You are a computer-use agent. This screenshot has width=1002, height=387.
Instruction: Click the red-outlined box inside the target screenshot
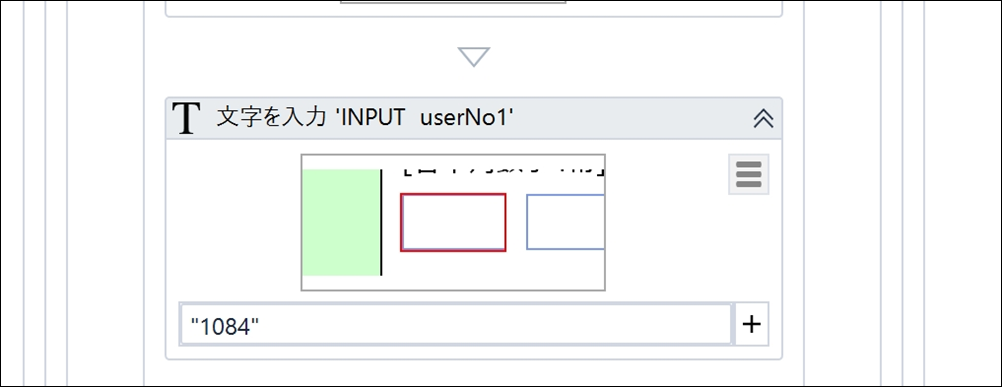click(x=453, y=222)
